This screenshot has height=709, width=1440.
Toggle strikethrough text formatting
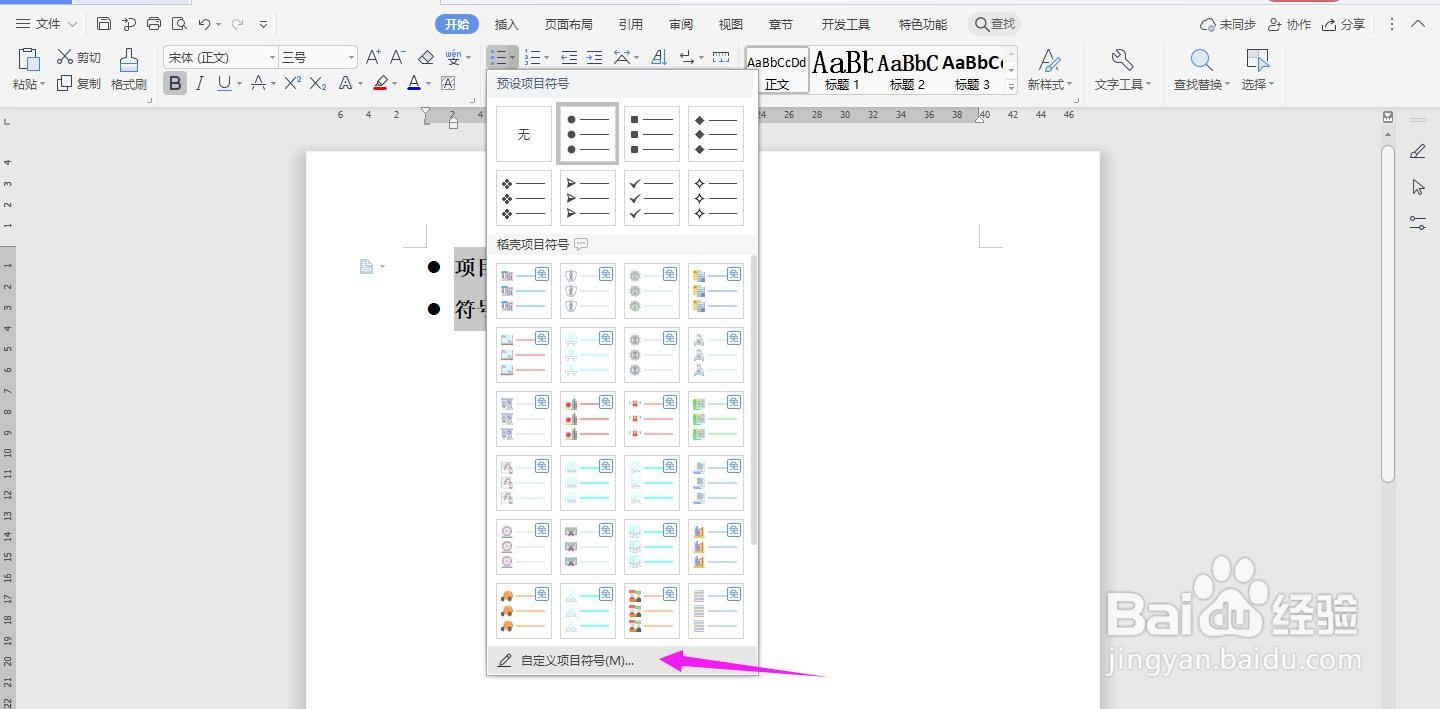pyautogui.click(x=258, y=84)
